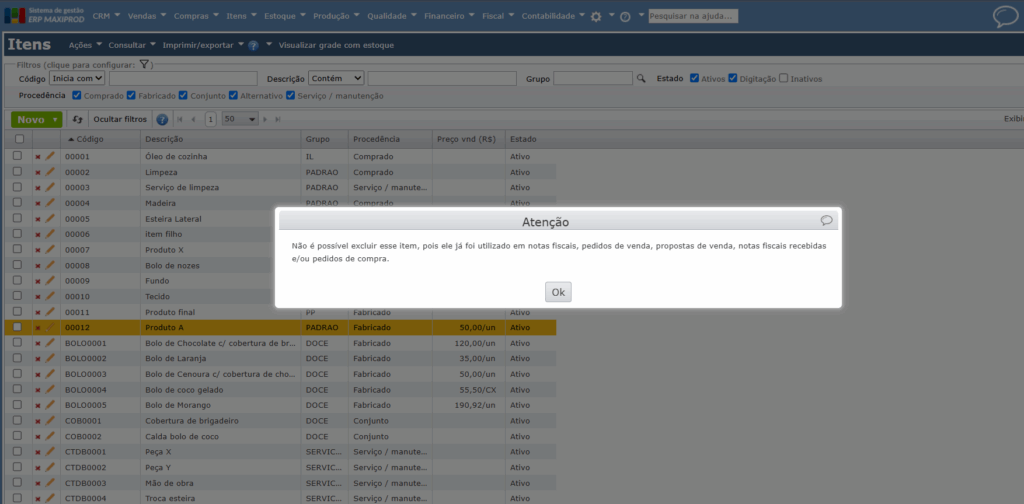Delete item BOLO0004 Bolo de coco gelado
The width and height of the screenshot is (1024, 504).
tap(37, 390)
